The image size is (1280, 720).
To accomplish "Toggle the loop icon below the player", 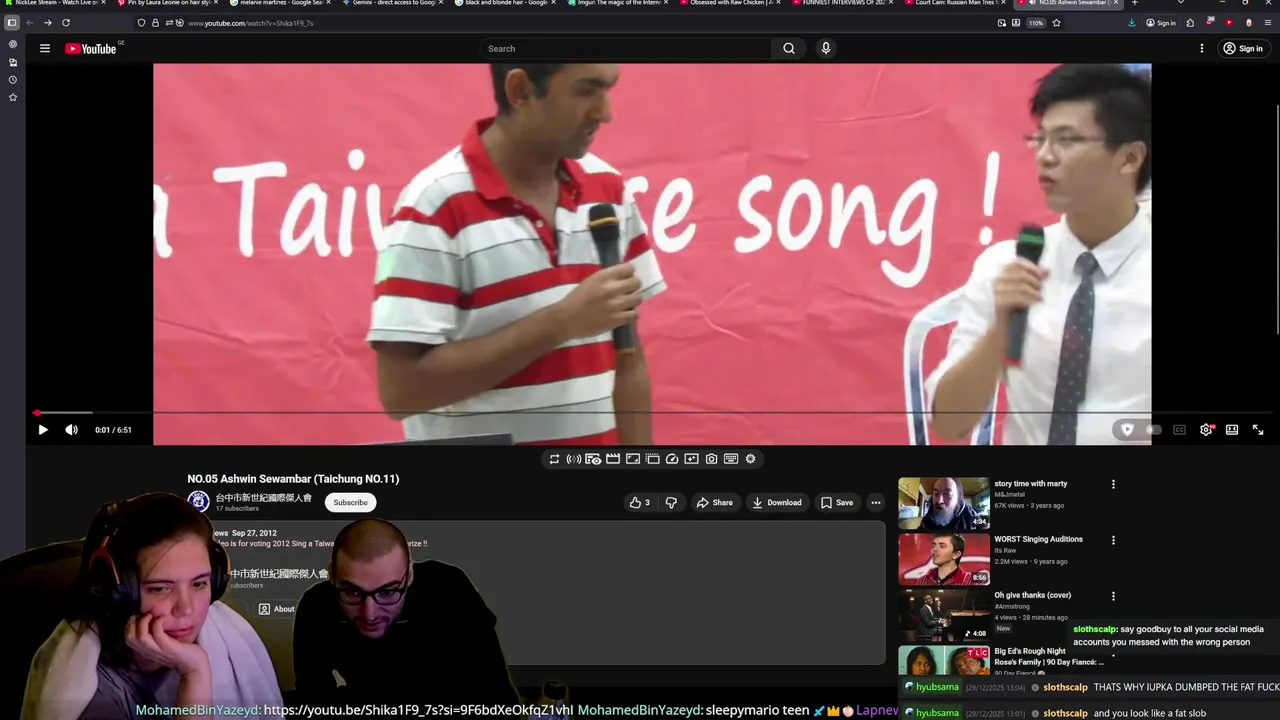I will (554, 459).
